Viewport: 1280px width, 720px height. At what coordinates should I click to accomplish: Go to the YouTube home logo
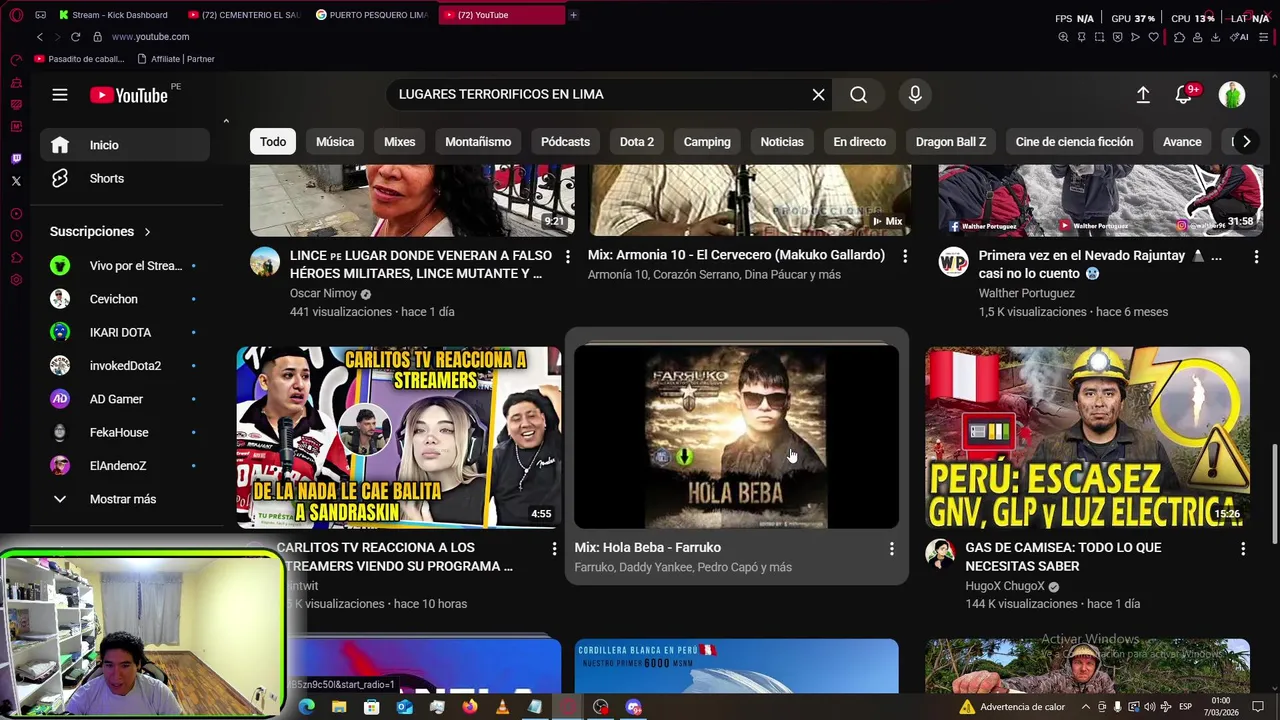pos(129,95)
